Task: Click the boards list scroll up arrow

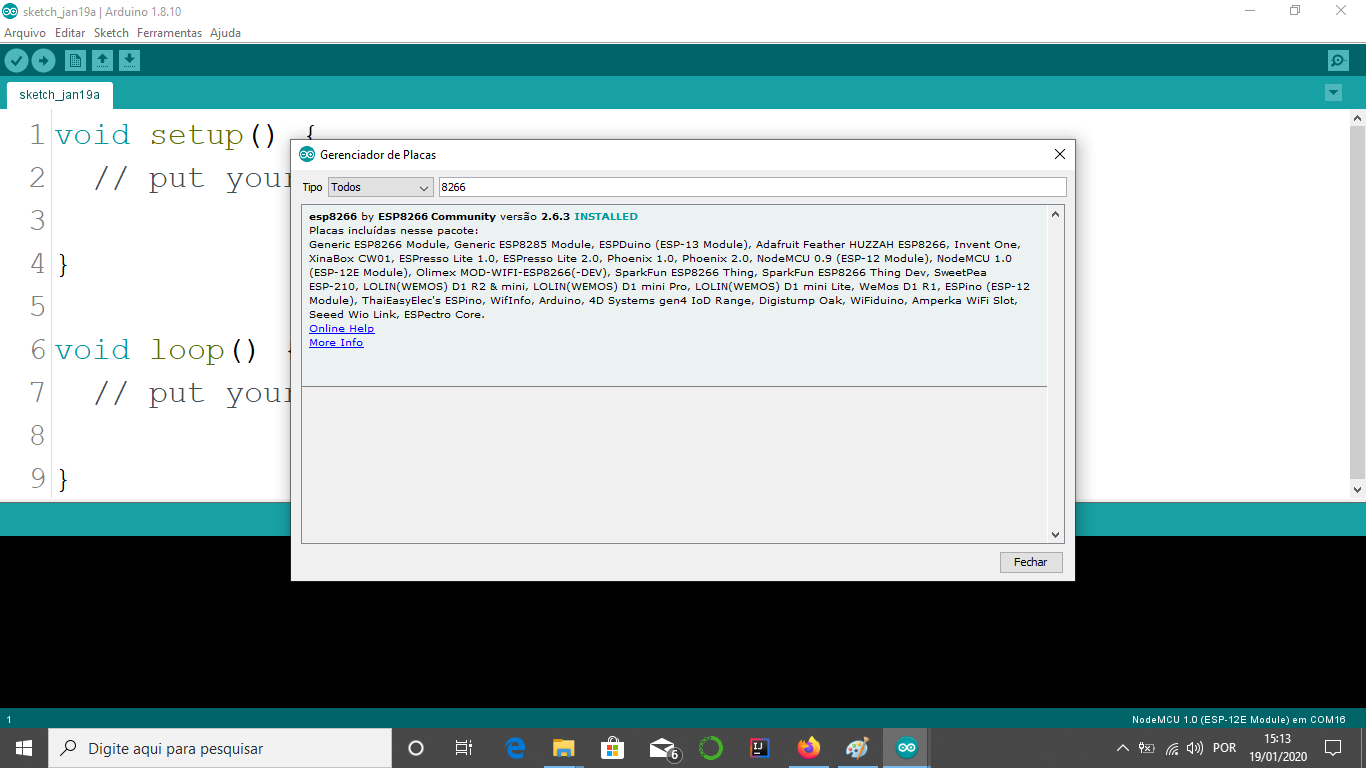Action: tap(1055, 214)
